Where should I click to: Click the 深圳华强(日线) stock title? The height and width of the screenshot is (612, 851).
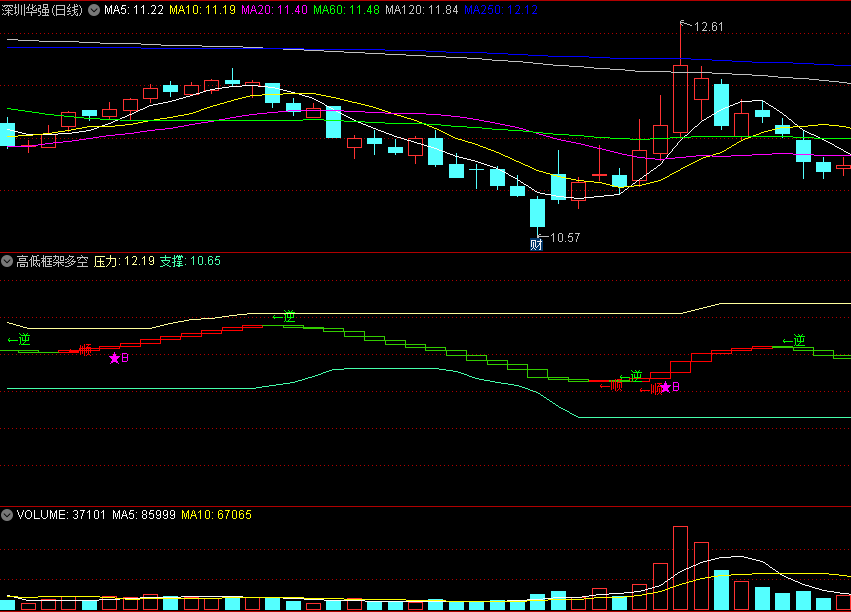(x=42, y=10)
